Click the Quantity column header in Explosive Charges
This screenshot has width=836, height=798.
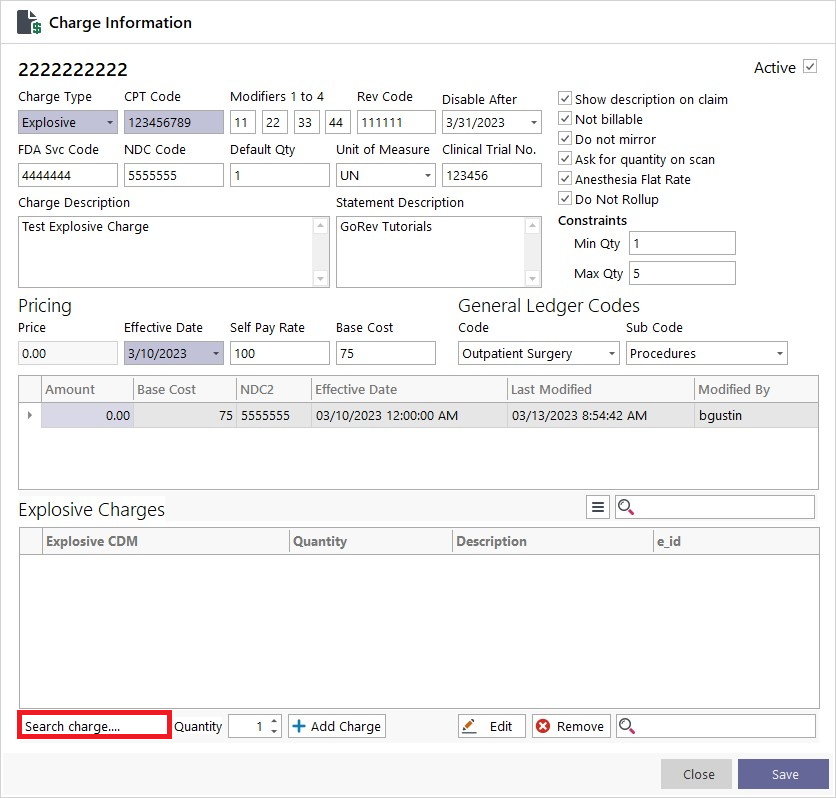tap(371, 542)
